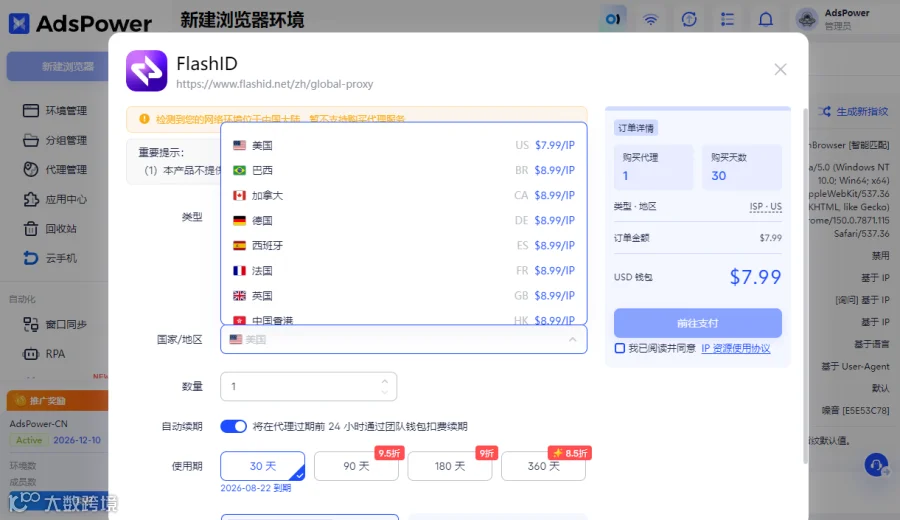Click the ISP · US type value
This screenshot has width=900, height=520.
[765, 207]
